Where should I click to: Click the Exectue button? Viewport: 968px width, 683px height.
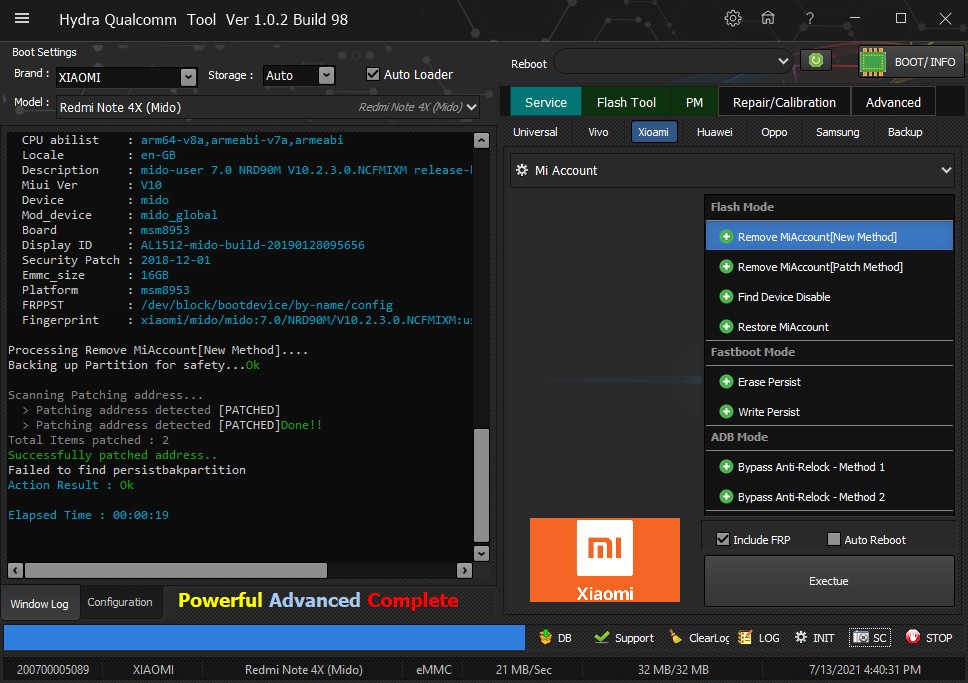click(829, 580)
